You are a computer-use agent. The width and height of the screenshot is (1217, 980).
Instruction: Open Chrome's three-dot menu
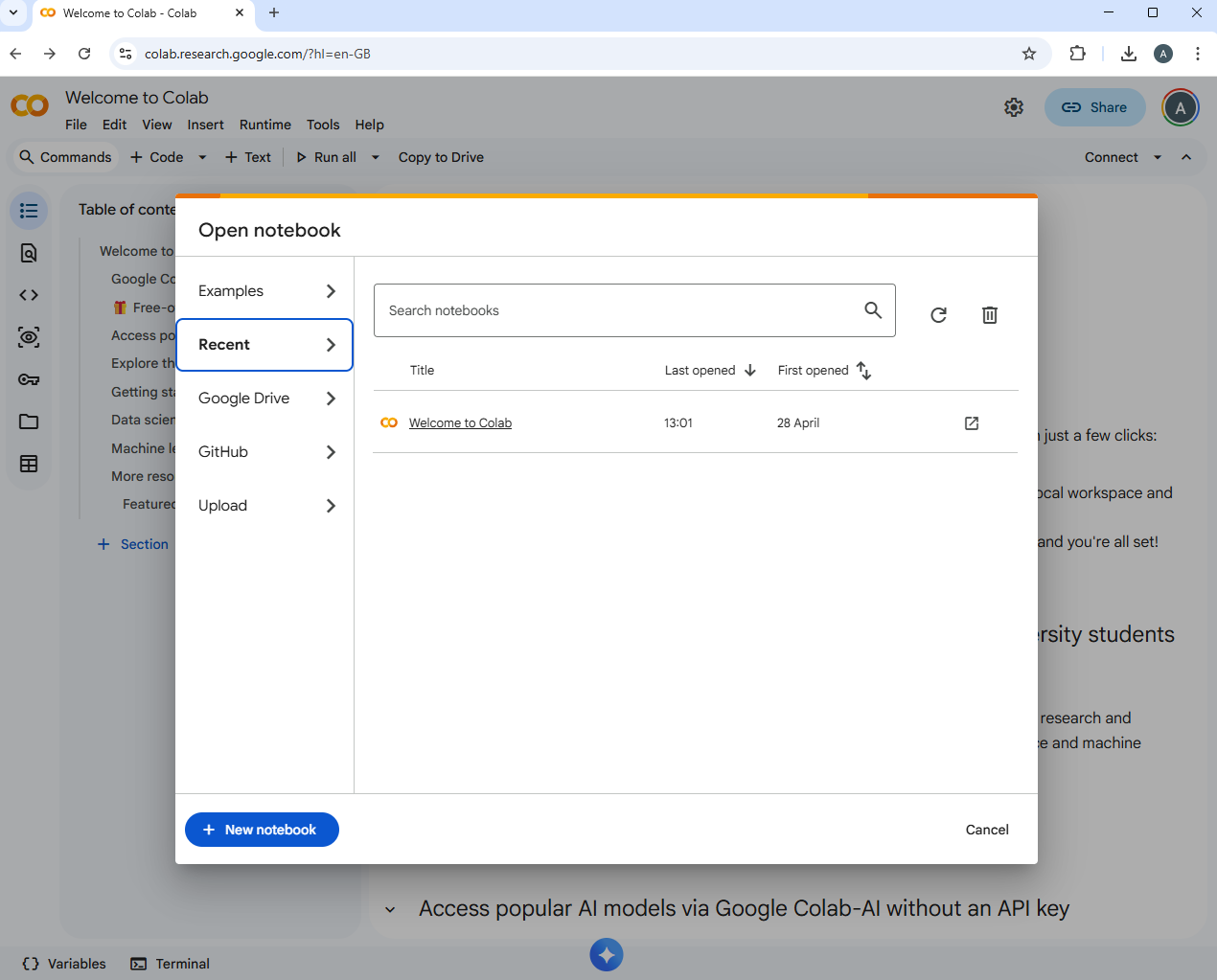(1198, 54)
